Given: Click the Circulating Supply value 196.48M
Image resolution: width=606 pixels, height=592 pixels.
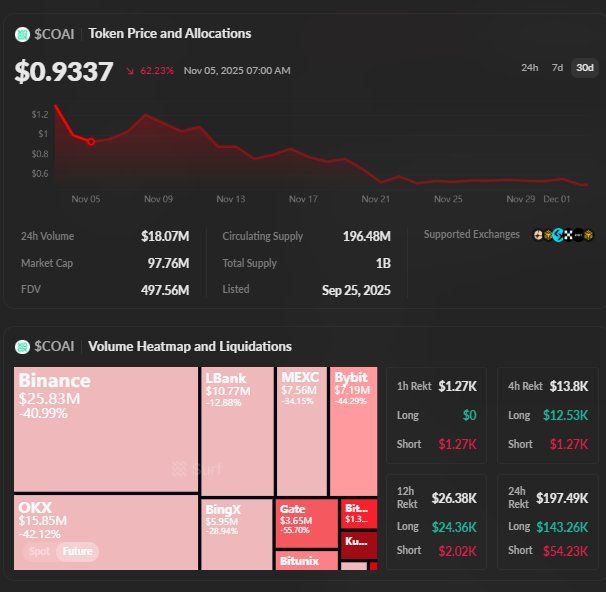Looking at the screenshot, I should tap(366, 236).
